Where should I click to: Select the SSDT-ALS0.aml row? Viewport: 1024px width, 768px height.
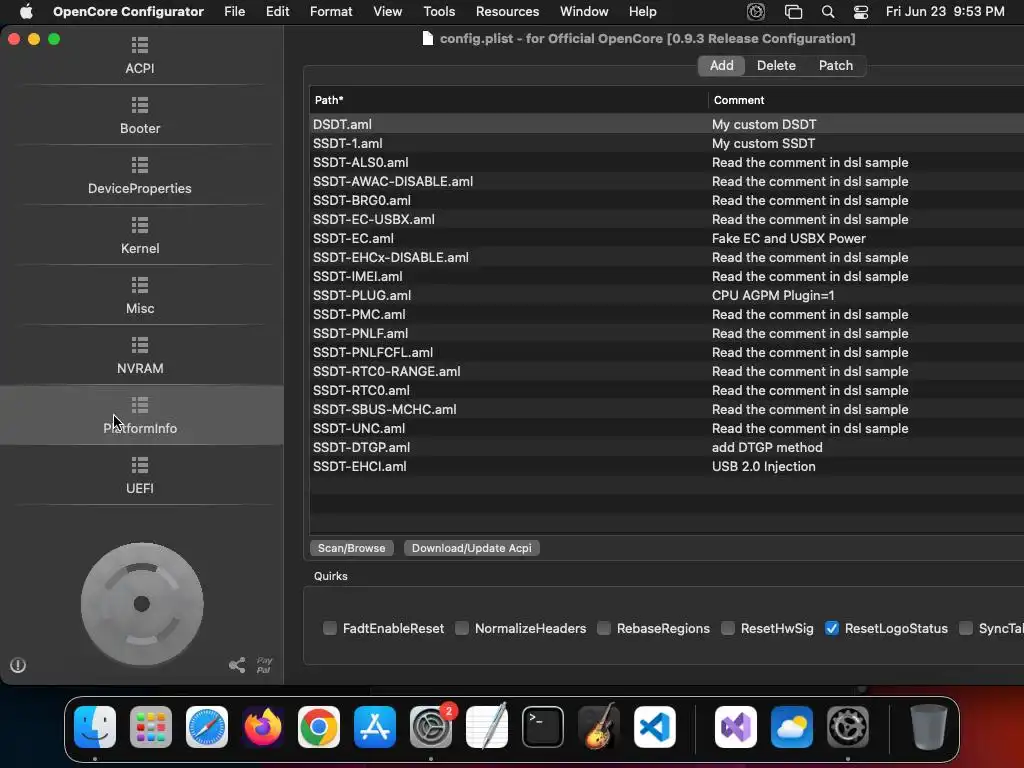tap(667, 162)
